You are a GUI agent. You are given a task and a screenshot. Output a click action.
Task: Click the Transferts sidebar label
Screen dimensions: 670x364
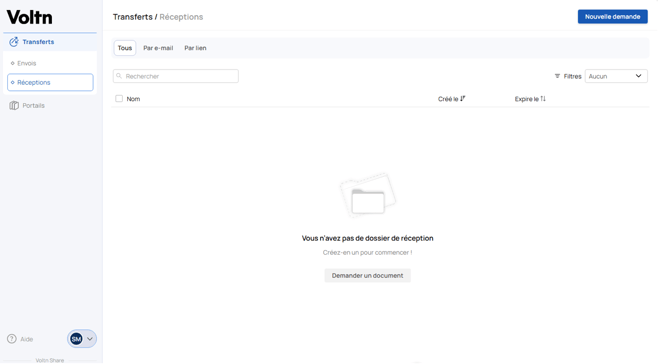click(x=38, y=42)
